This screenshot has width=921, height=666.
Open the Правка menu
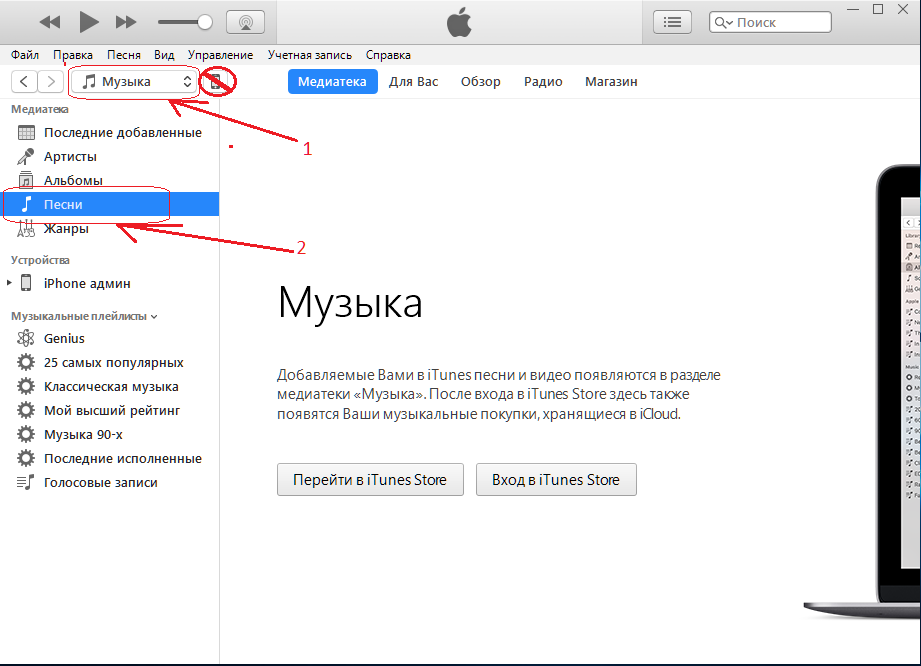click(x=73, y=55)
